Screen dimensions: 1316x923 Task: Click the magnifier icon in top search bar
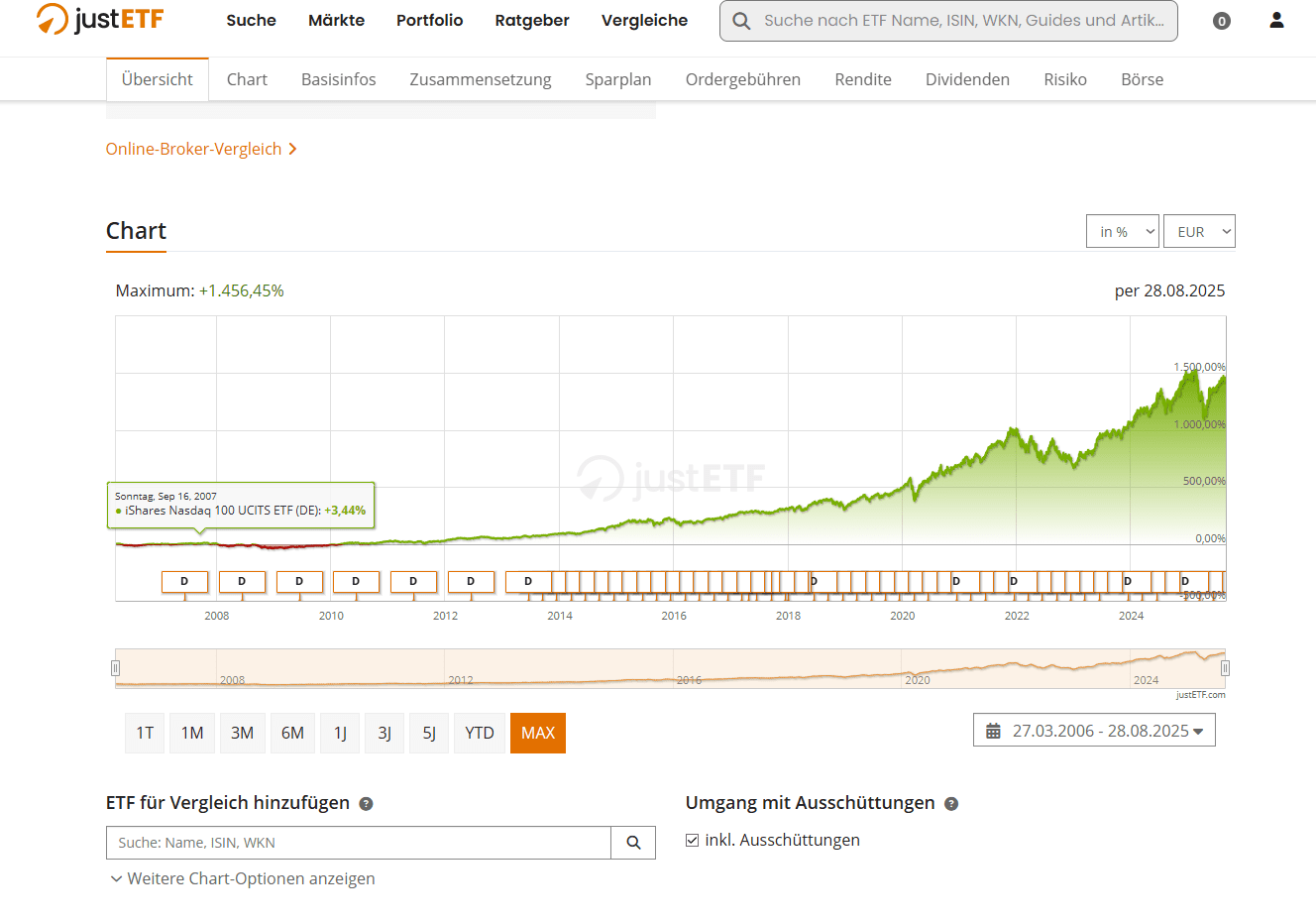click(x=741, y=21)
